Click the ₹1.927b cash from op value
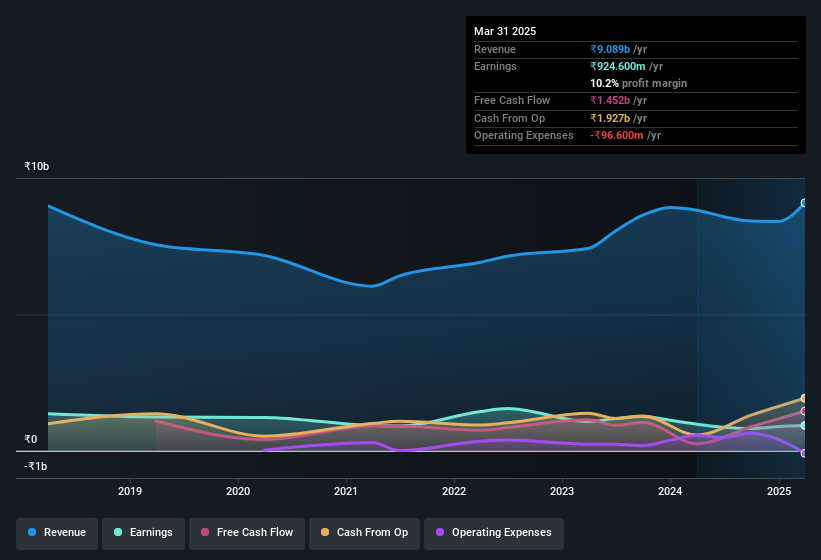The height and width of the screenshot is (560, 821). [610, 118]
